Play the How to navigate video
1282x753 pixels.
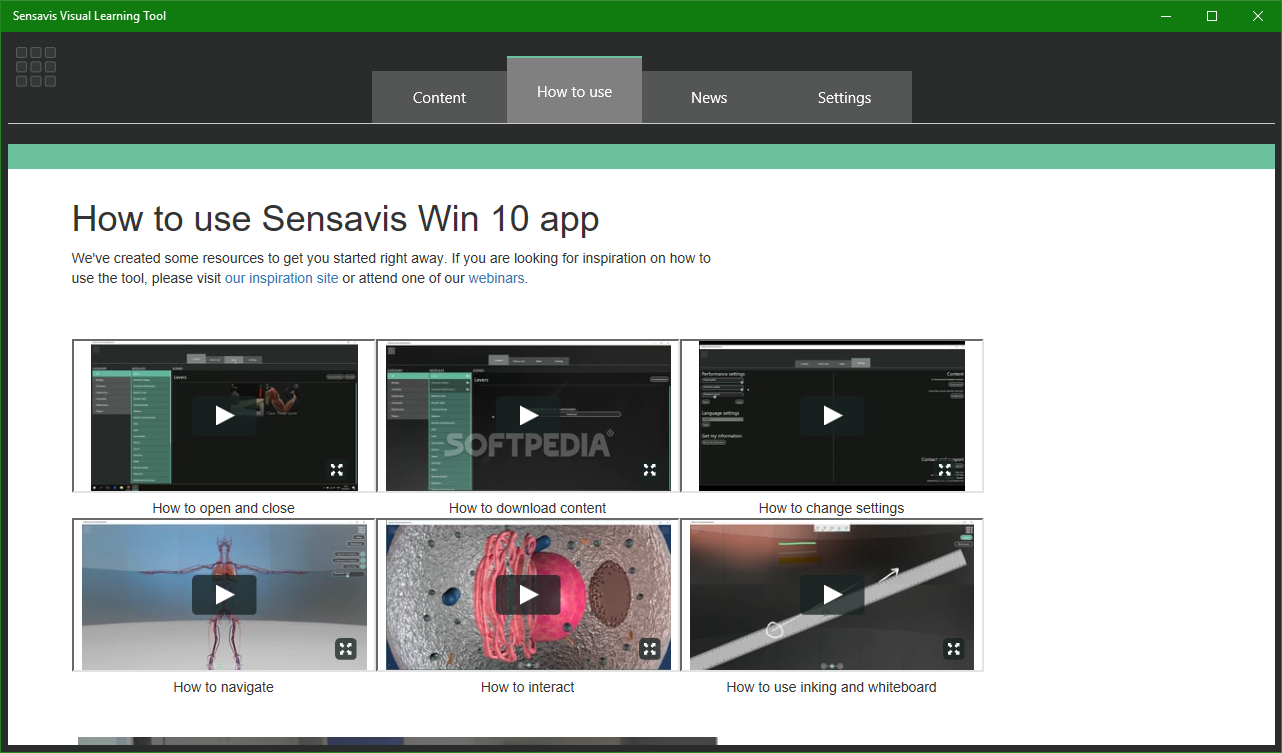[x=224, y=595]
